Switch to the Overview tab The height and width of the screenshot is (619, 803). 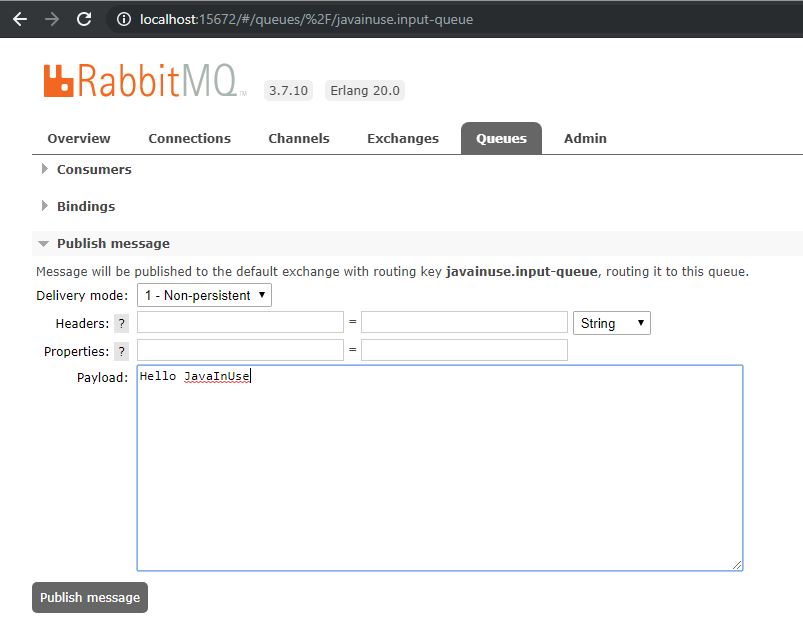[79, 138]
